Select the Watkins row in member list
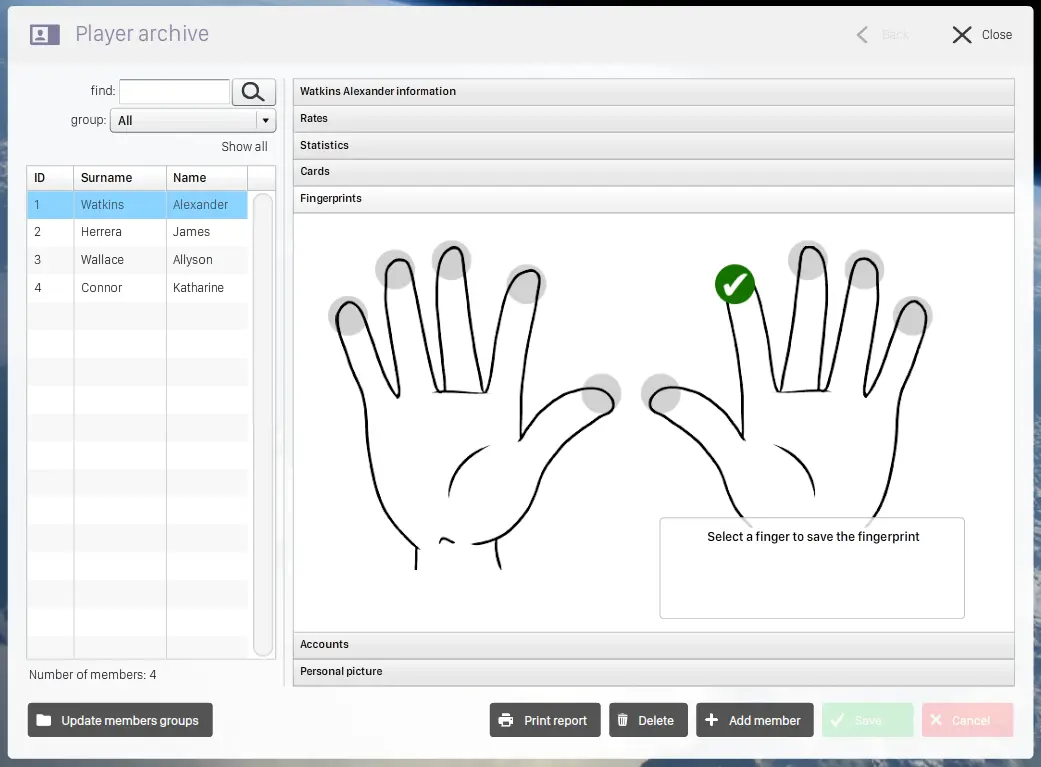 [x=137, y=205]
